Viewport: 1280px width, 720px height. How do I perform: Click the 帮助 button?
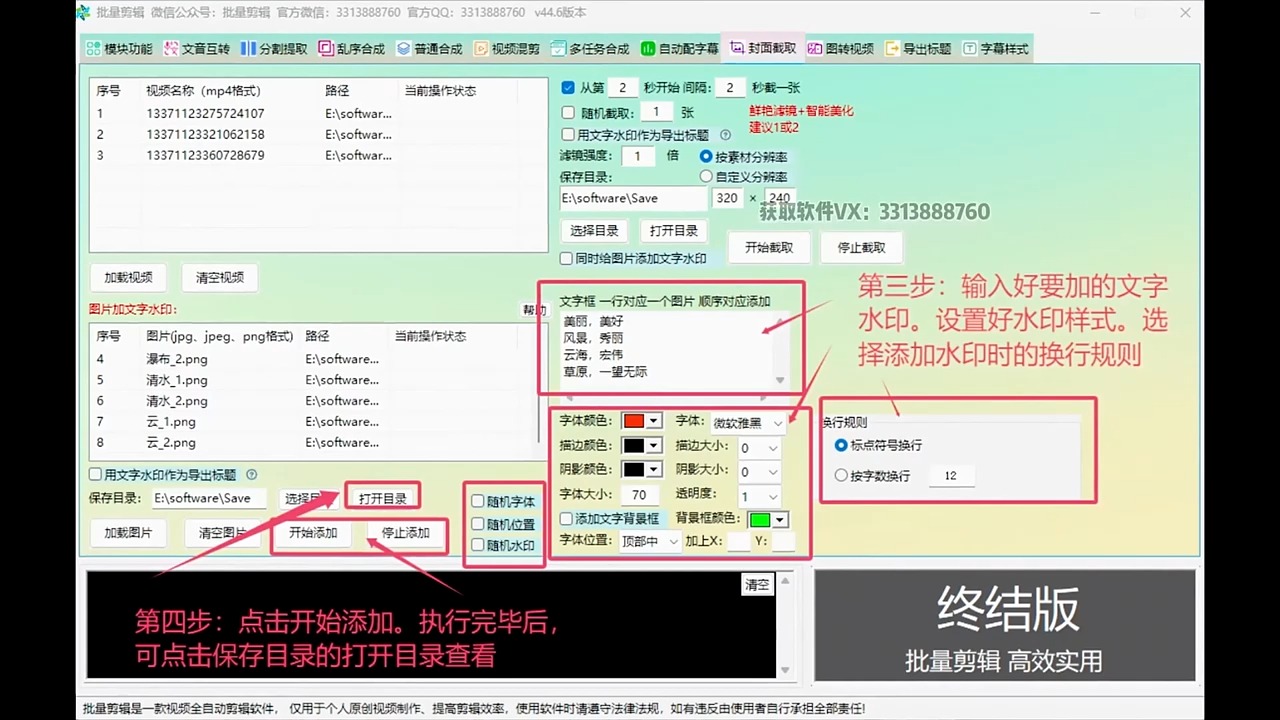(x=534, y=310)
